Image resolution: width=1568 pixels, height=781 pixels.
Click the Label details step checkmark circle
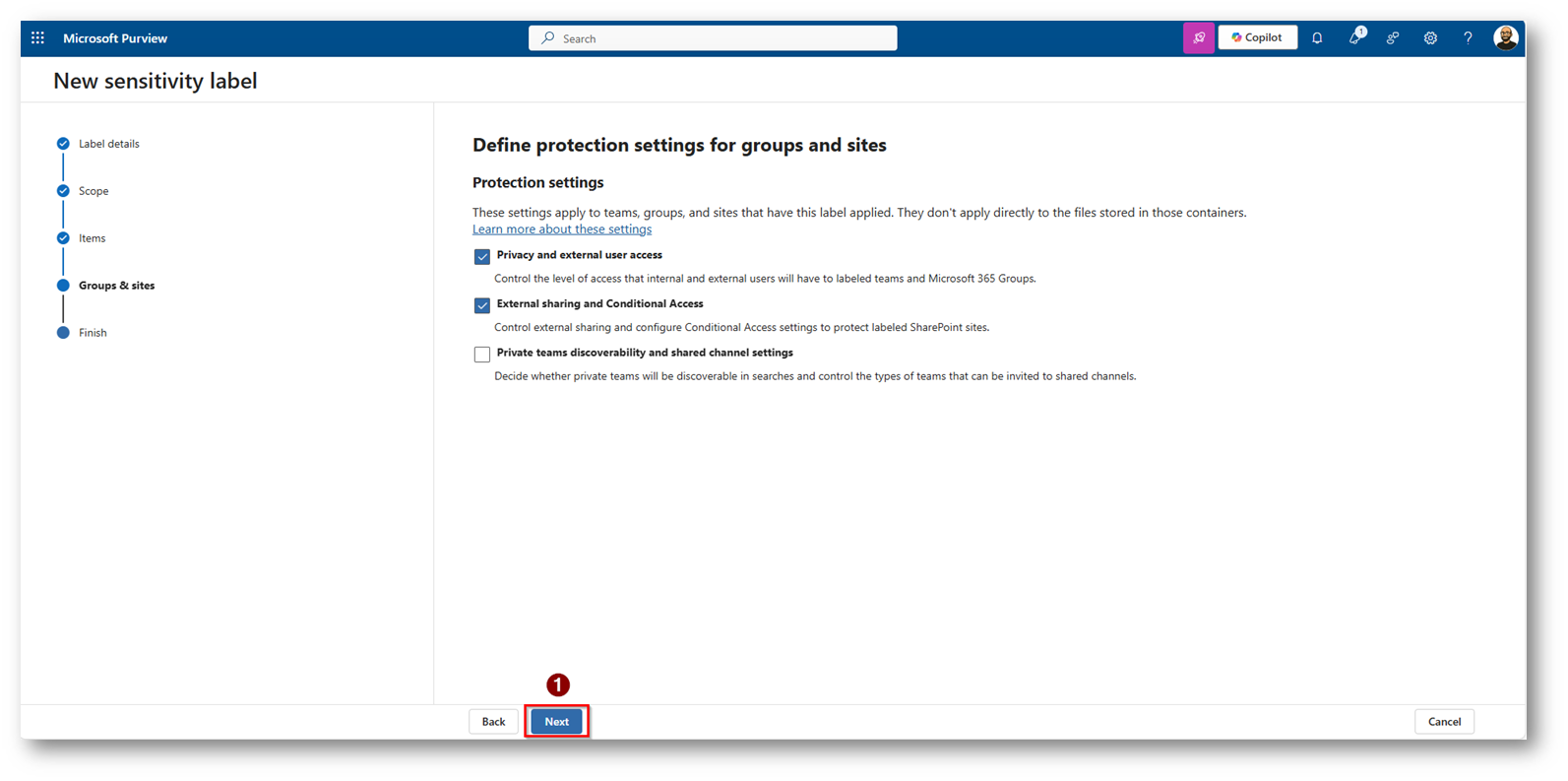(63, 144)
